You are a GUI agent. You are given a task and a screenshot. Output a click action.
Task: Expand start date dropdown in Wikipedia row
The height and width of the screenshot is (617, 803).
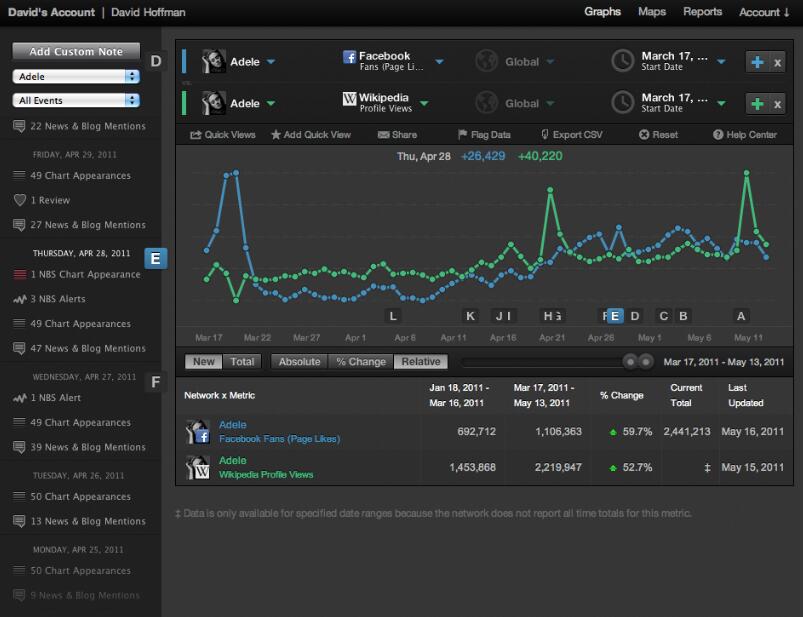click(x=721, y=103)
